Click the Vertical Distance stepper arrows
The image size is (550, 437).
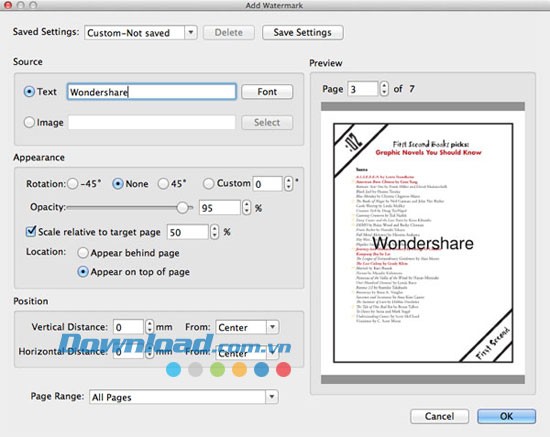coord(149,327)
